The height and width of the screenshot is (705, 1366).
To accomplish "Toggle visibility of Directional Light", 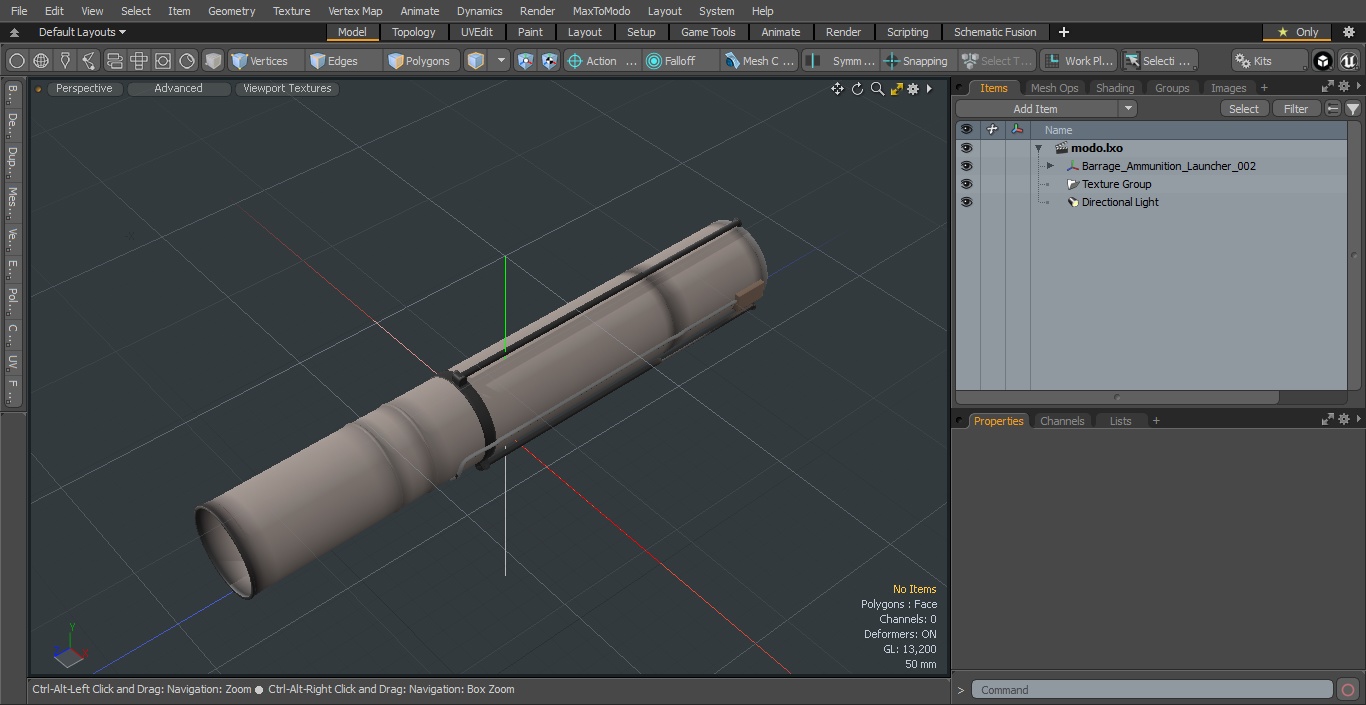I will point(966,202).
